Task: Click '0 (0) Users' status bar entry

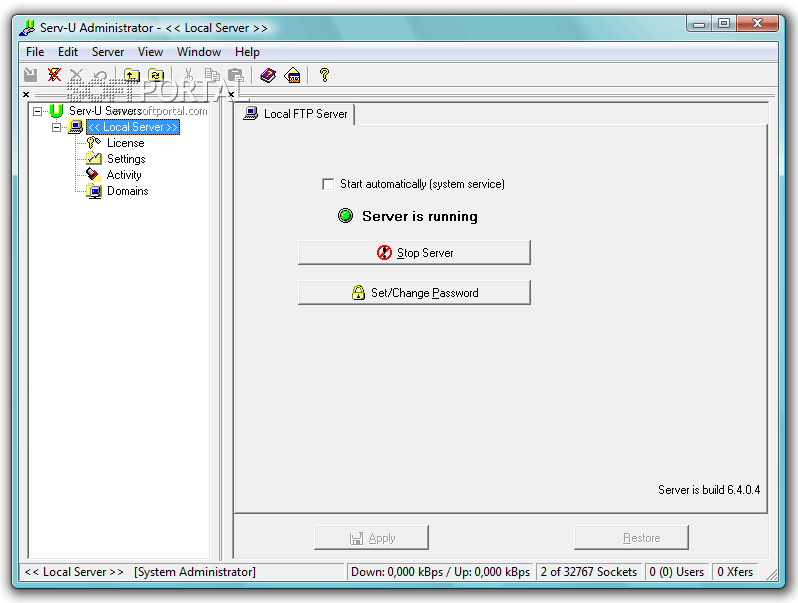Action: 677,572
